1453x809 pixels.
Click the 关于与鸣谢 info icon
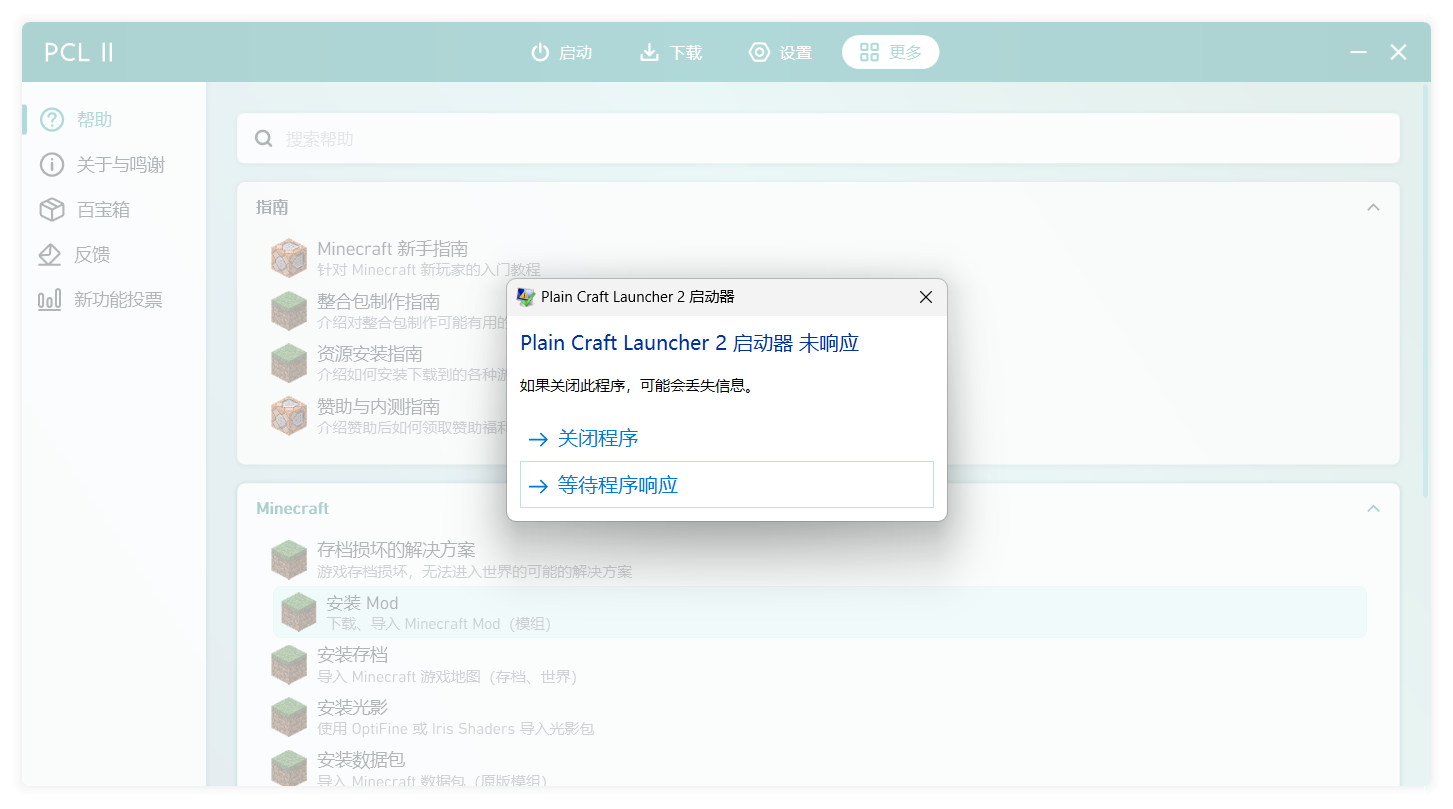pos(51,165)
